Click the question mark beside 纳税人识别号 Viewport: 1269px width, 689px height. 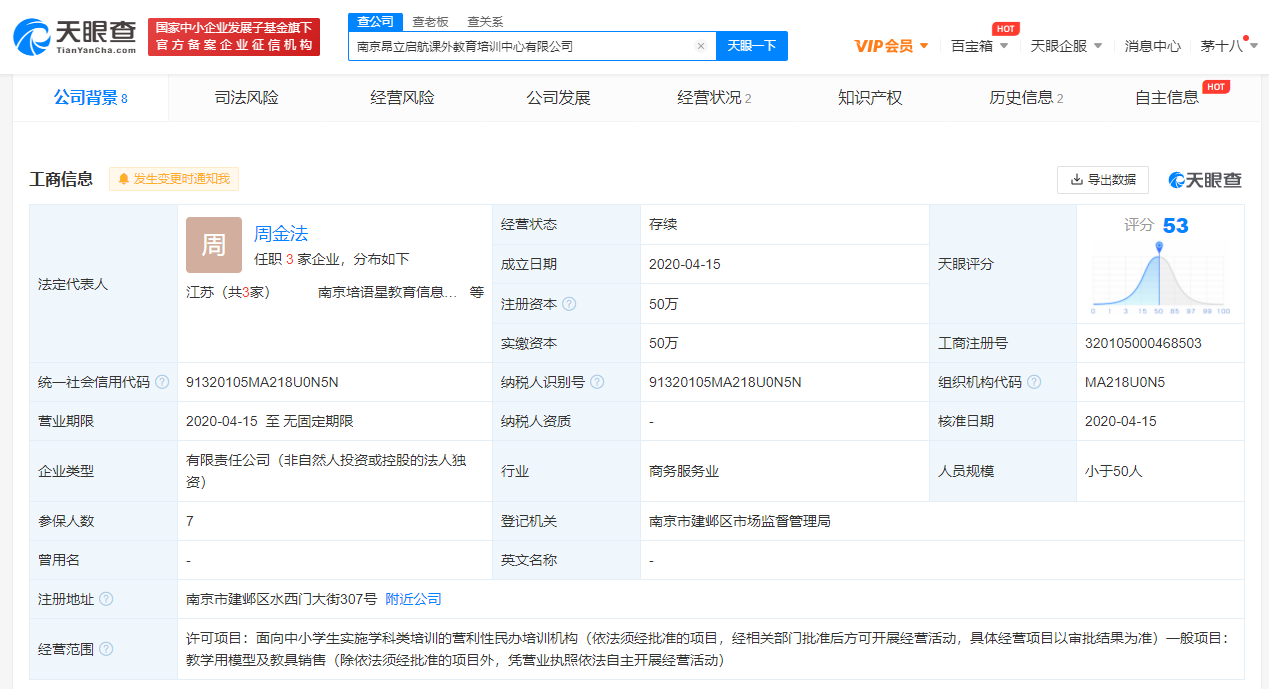coord(596,381)
